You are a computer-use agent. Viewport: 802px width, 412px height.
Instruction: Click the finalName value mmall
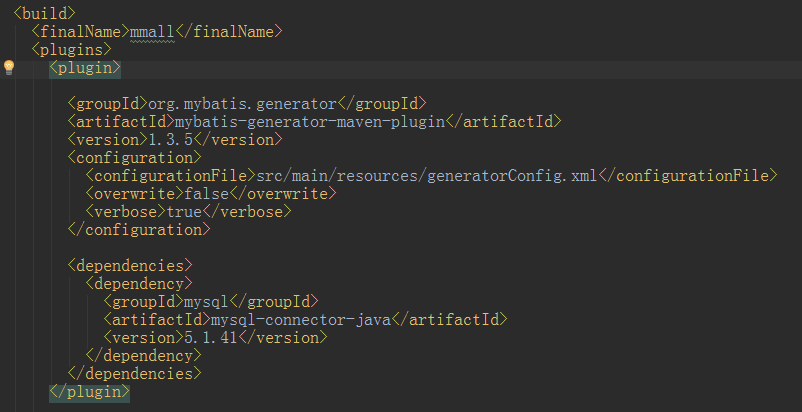pyautogui.click(x=152, y=32)
